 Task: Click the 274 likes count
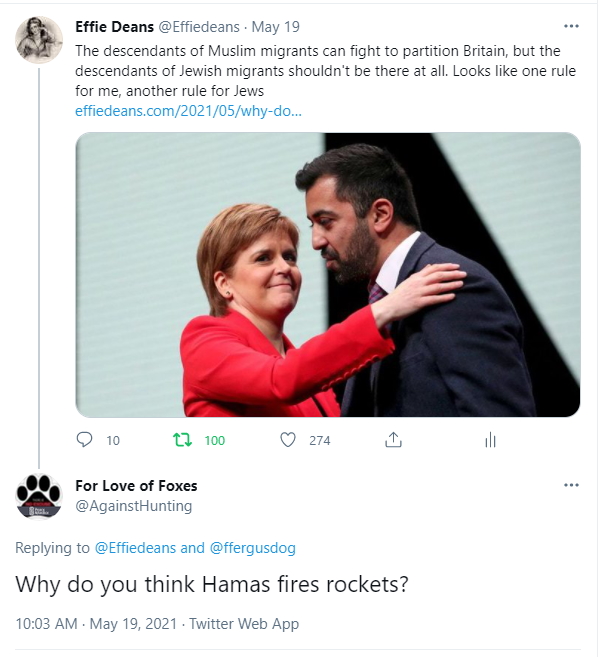(x=319, y=440)
